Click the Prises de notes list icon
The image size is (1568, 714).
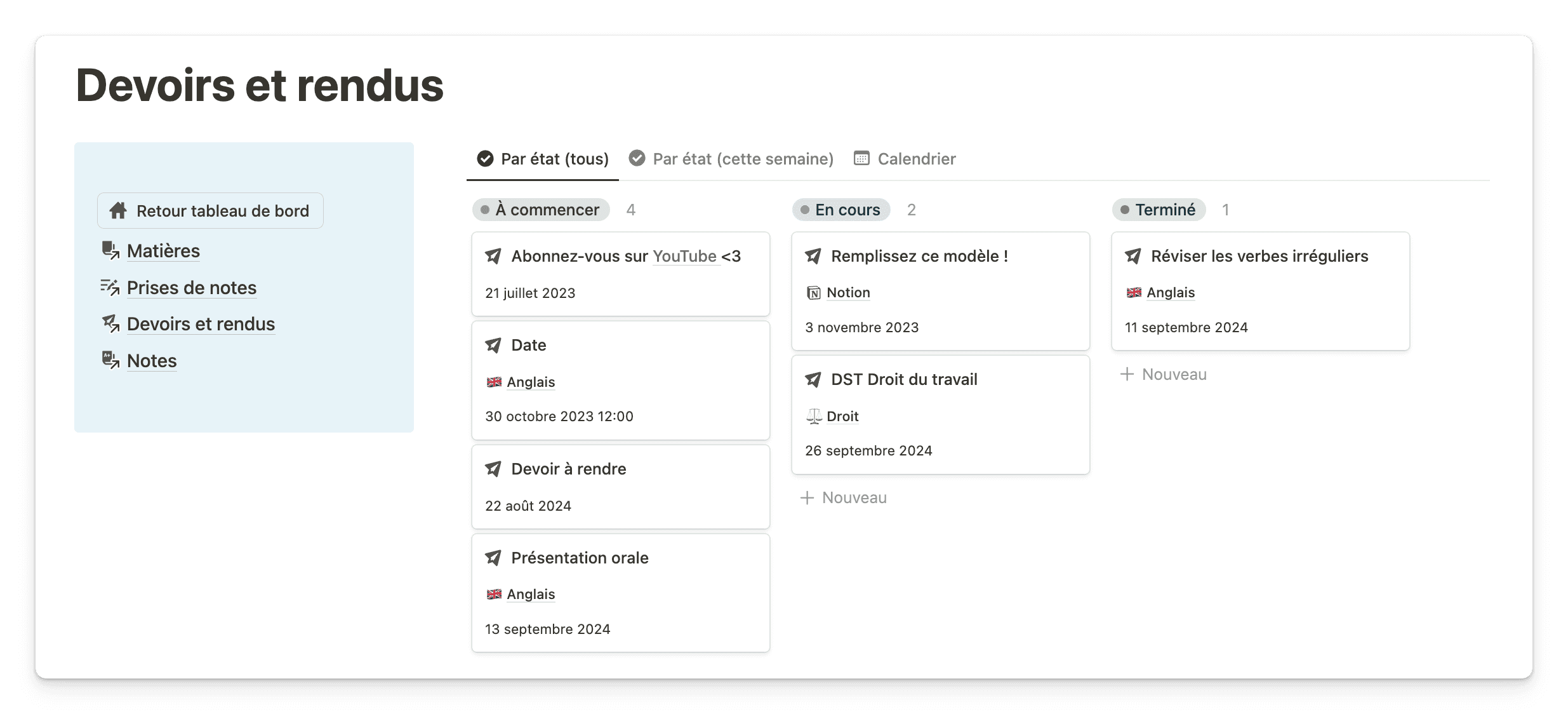point(110,287)
